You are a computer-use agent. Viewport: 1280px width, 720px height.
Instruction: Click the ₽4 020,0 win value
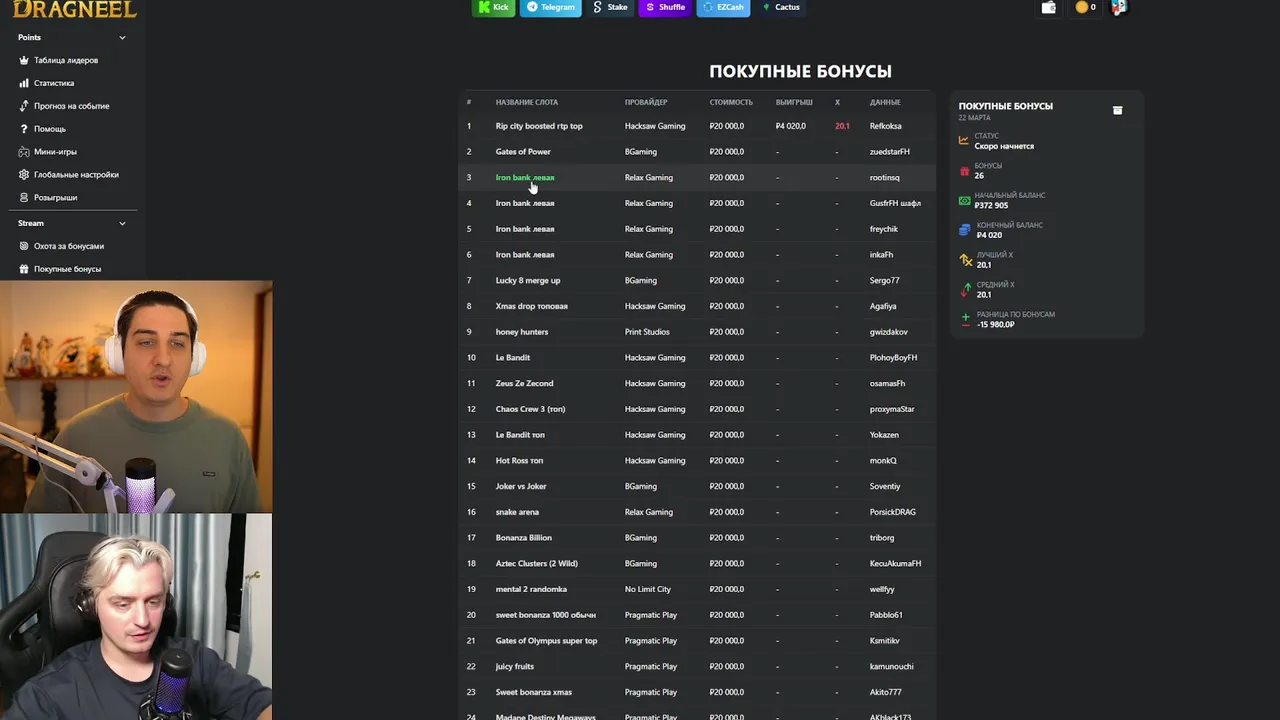(790, 126)
